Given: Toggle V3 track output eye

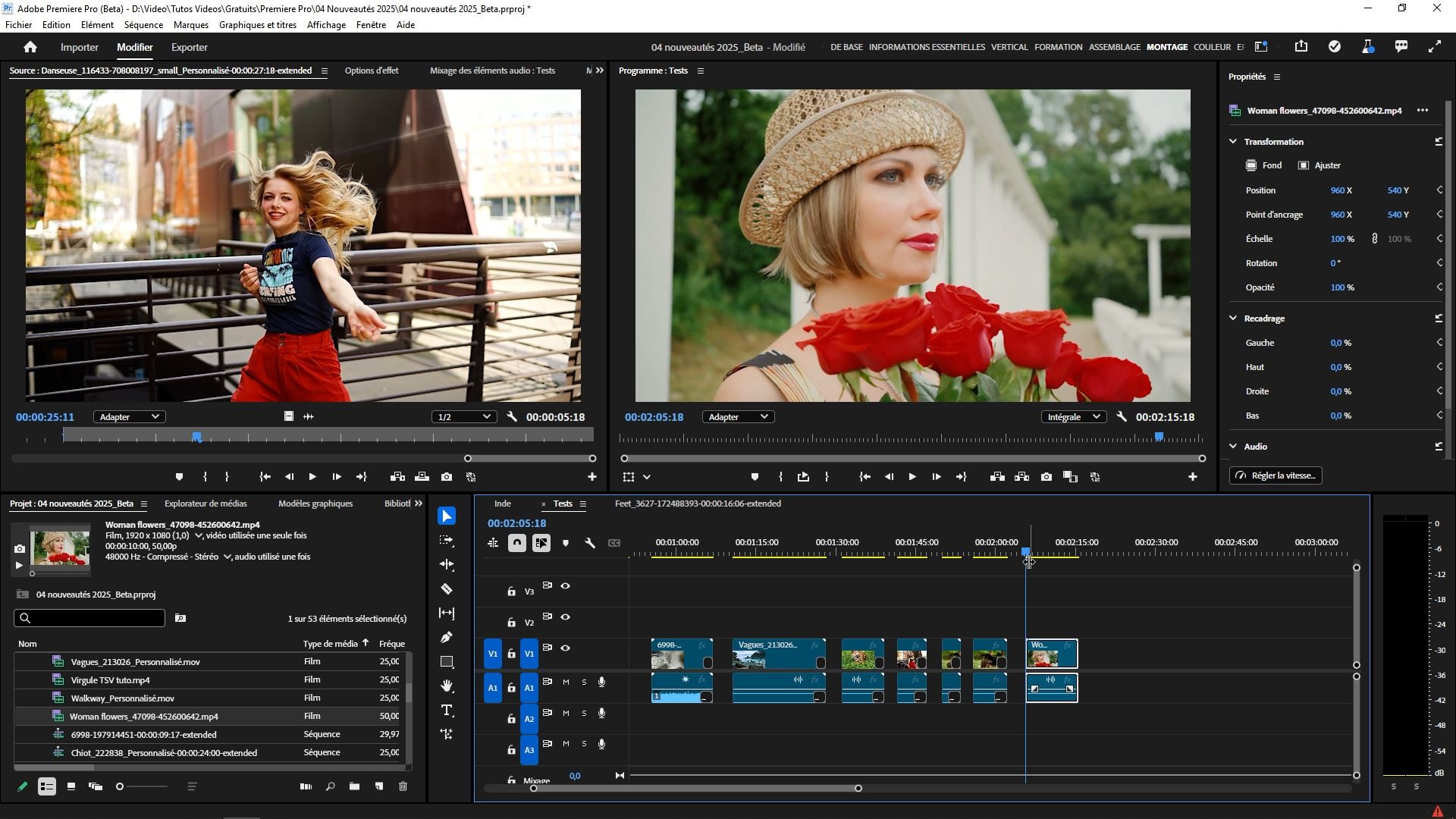Looking at the screenshot, I should pos(565,586).
